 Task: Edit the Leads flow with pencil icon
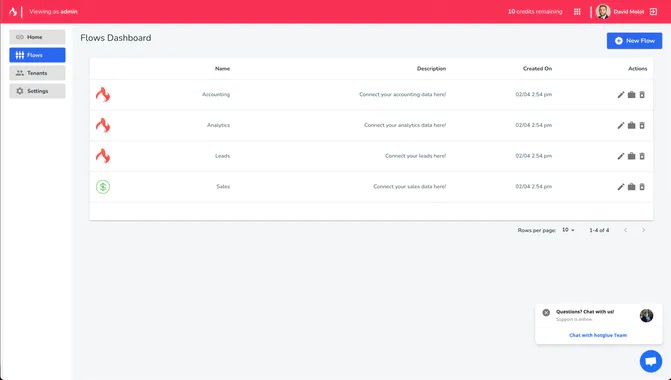click(621, 156)
